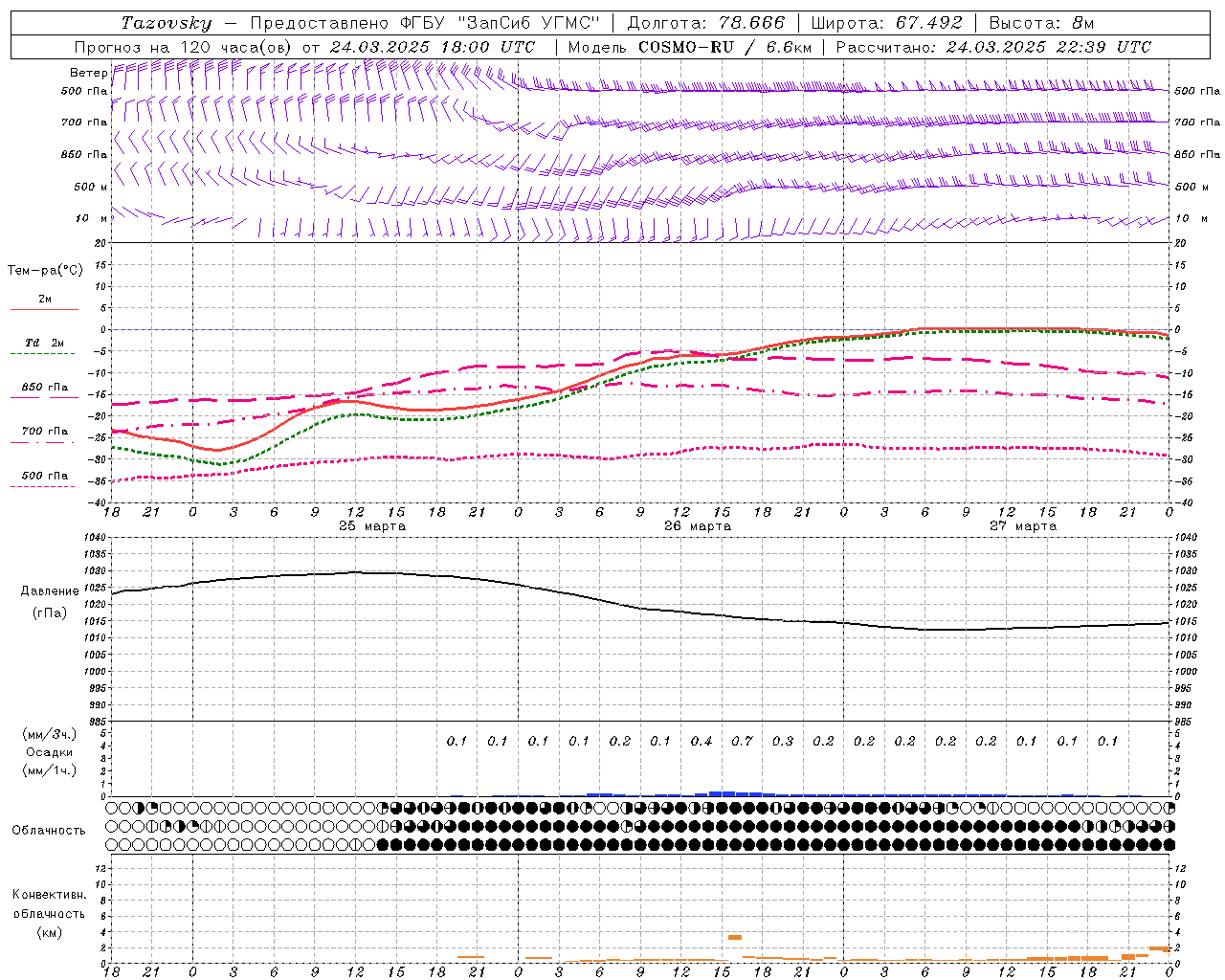Image resolution: width=1225 pixels, height=980 pixels.
Task: Click the left 20 temperature axis tick
Action: click(101, 243)
